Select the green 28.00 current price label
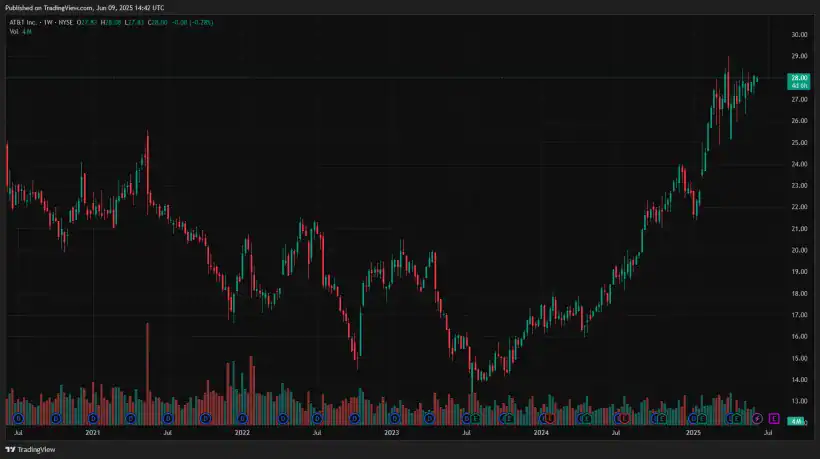 [x=798, y=78]
